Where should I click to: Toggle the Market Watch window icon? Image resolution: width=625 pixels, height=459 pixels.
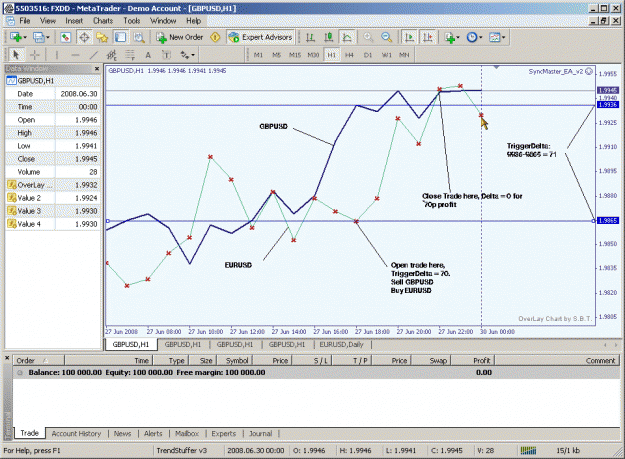65,37
